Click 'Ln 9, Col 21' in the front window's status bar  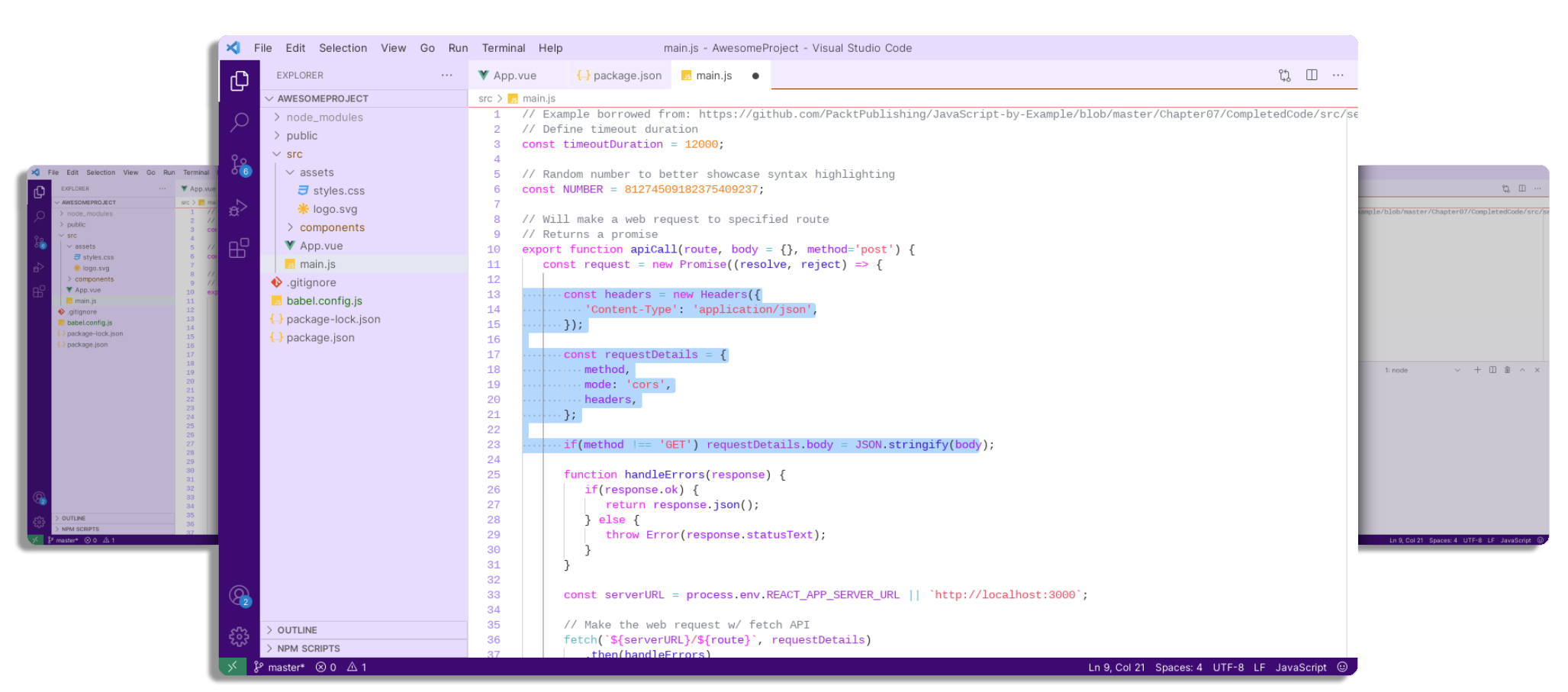pos(1116,667)
